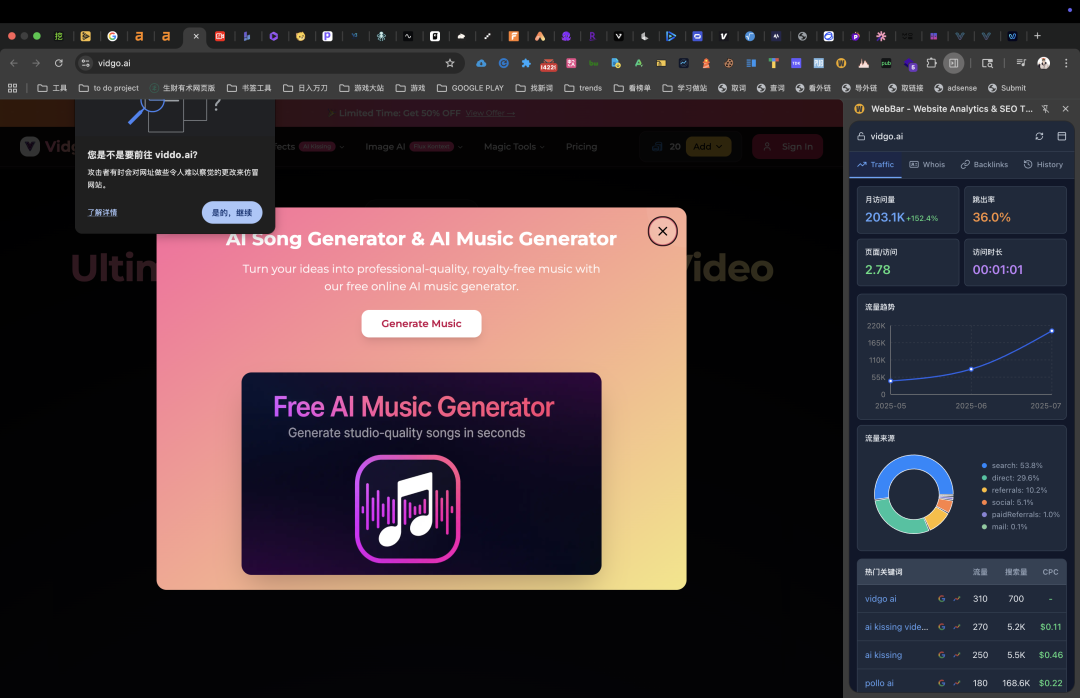Image resolution: width=1080 pixels, height=698 pixels.
Task: Click the Sign In button
Action: click(x=788, y=147)
